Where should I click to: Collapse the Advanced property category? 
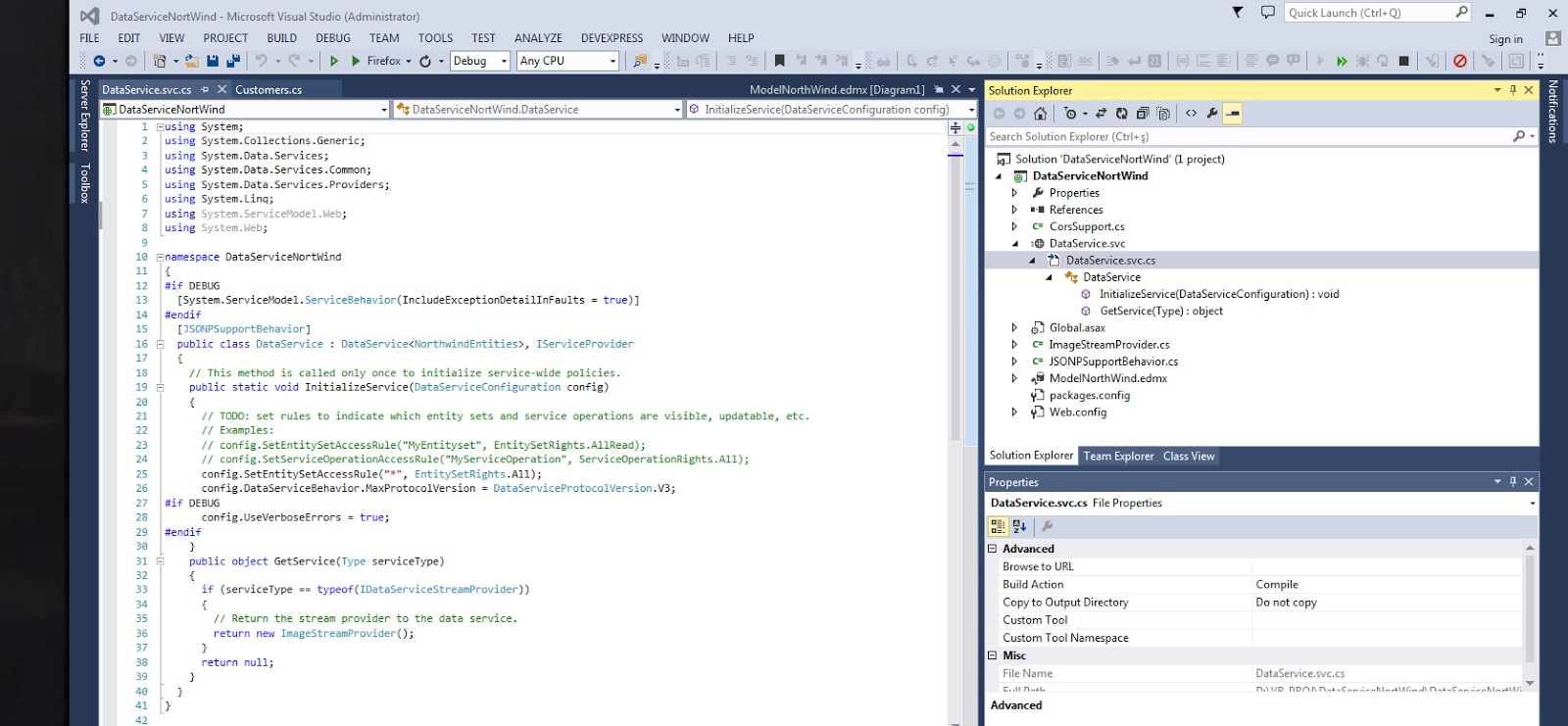coord(992,549)
